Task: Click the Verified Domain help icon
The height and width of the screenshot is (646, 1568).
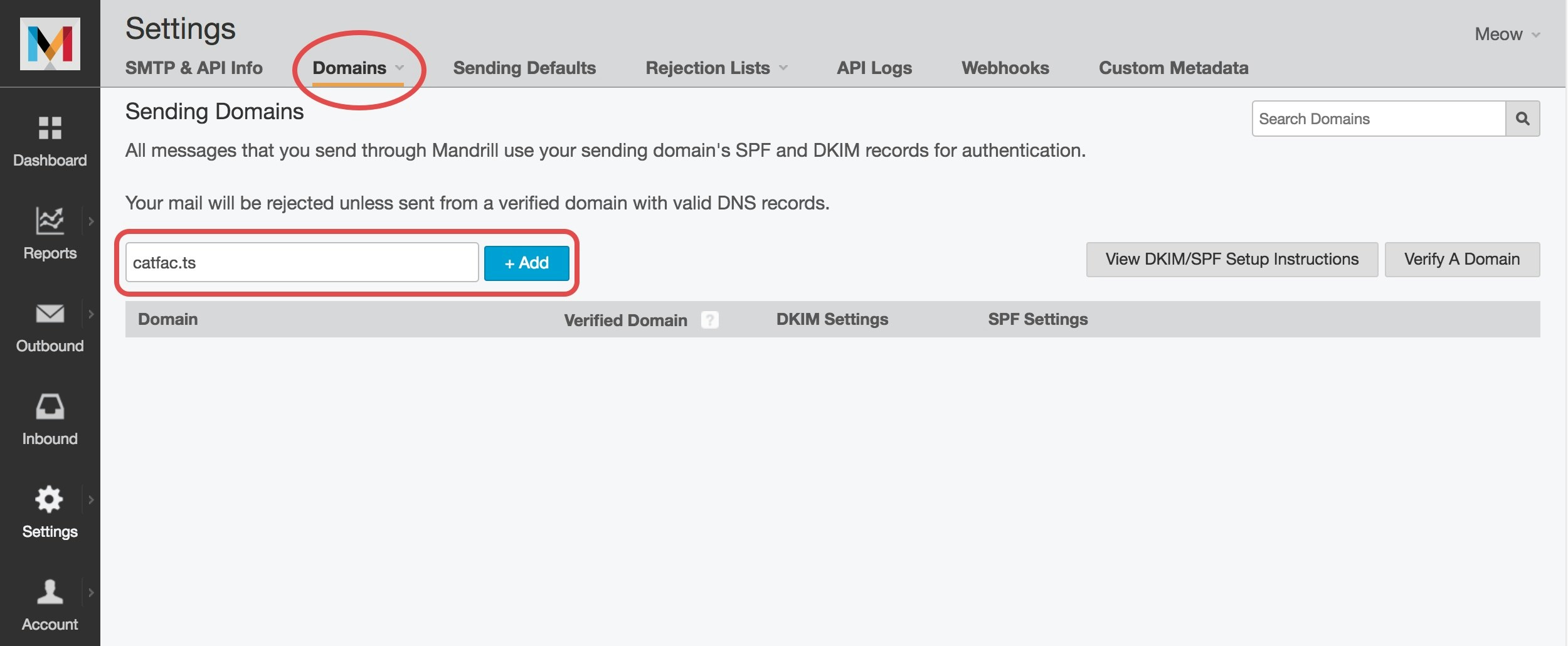Action: tap(709, 320)
